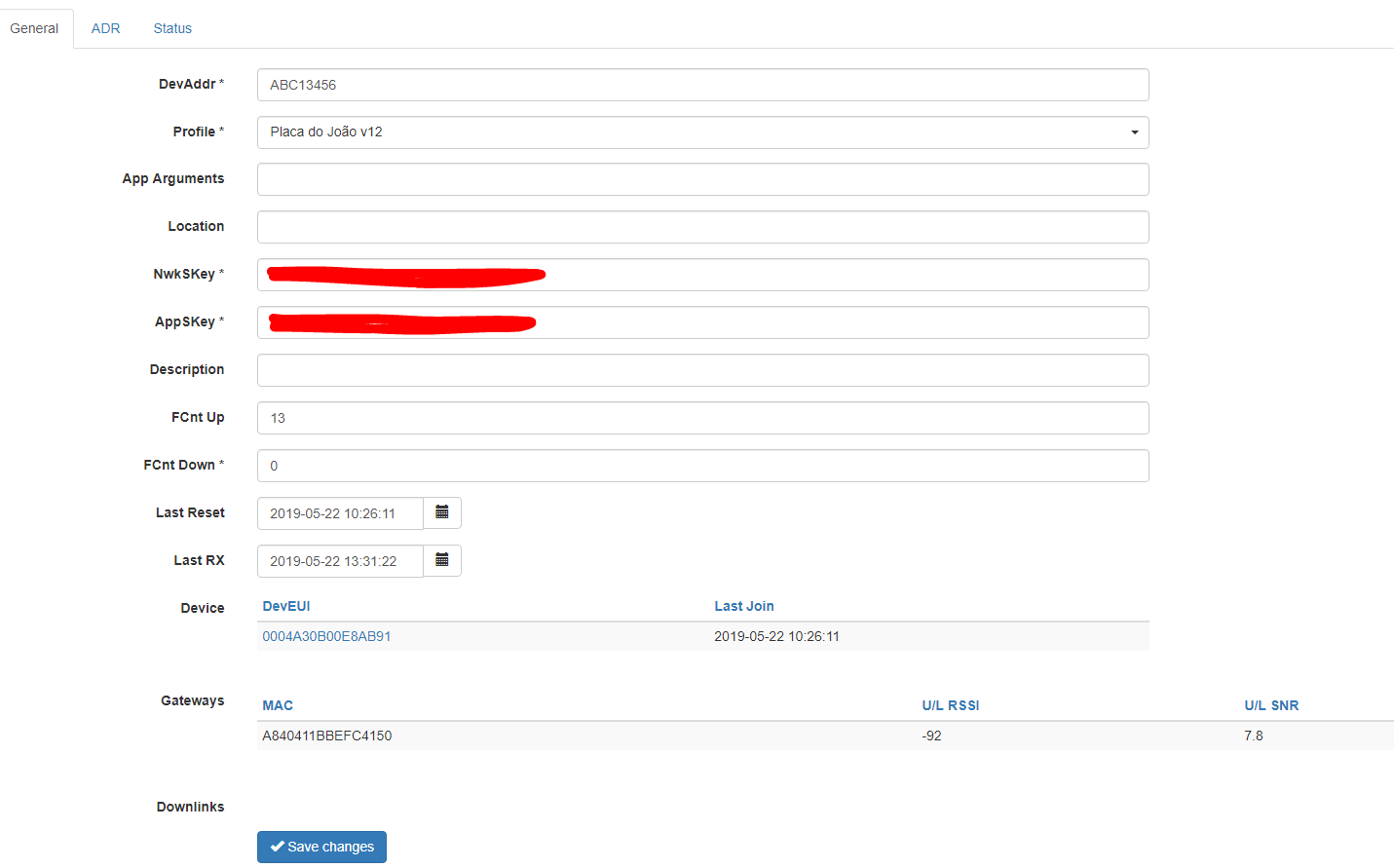The height and width of the screenshot is (868, 1394).
Task: Switch to the ADR tab
Action: coord(105,28)
